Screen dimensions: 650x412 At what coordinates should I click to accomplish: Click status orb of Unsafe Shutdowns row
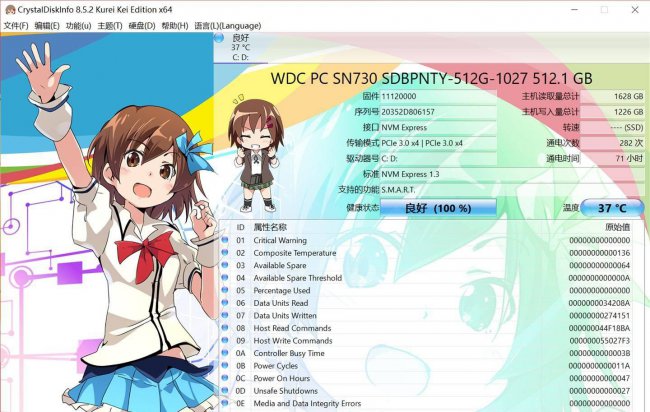(225, 390)
